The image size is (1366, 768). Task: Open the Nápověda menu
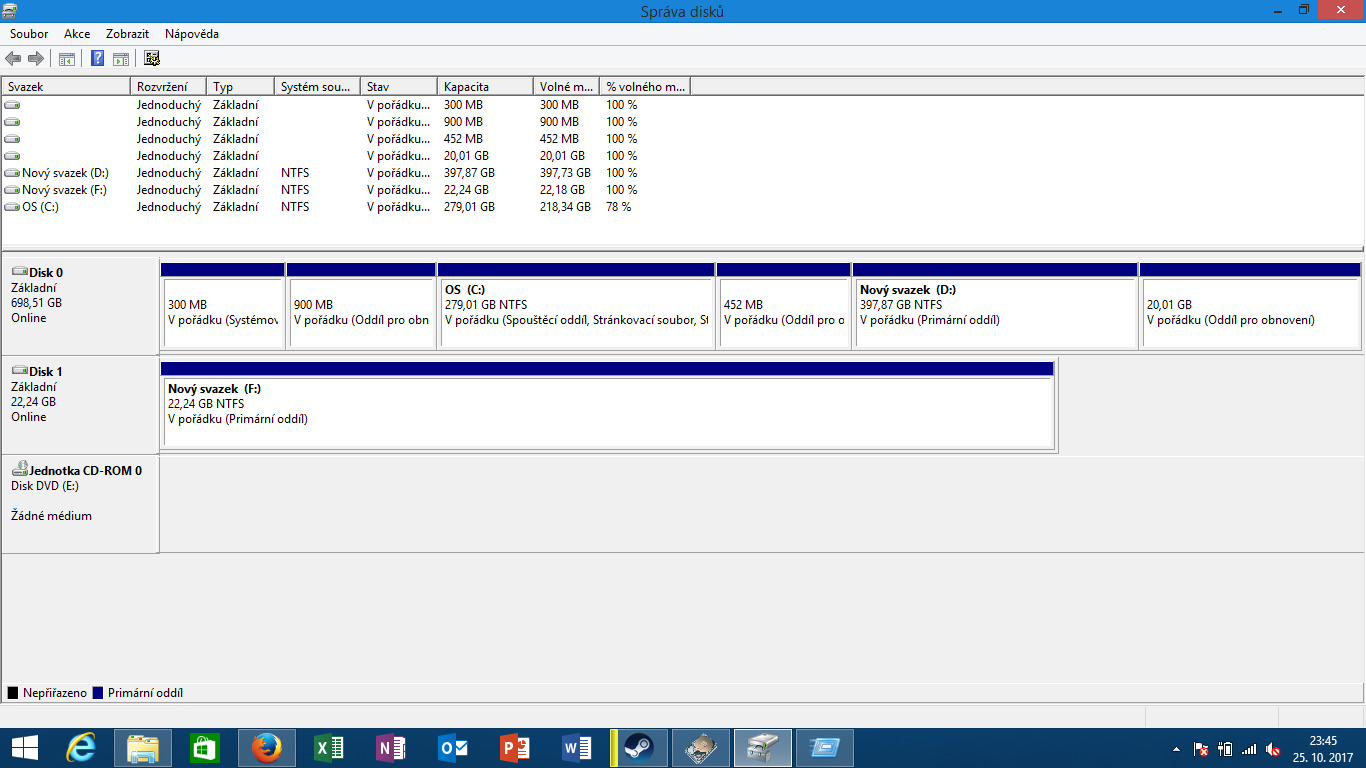point(192,34)
